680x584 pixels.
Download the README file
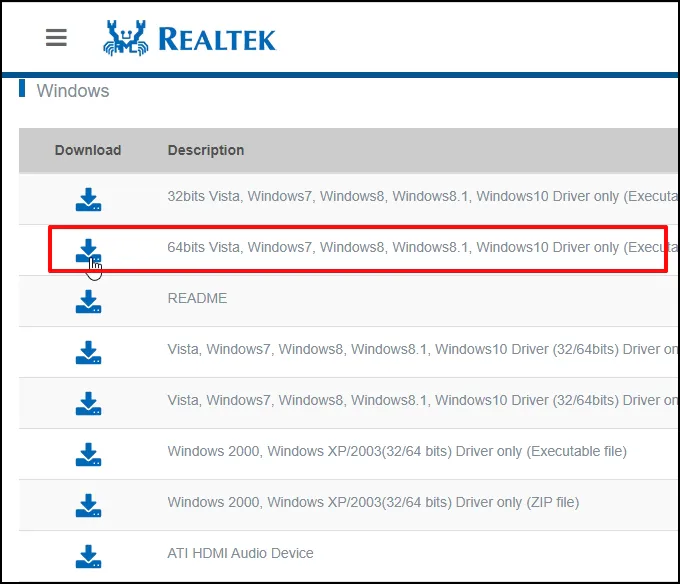(88, 301)
